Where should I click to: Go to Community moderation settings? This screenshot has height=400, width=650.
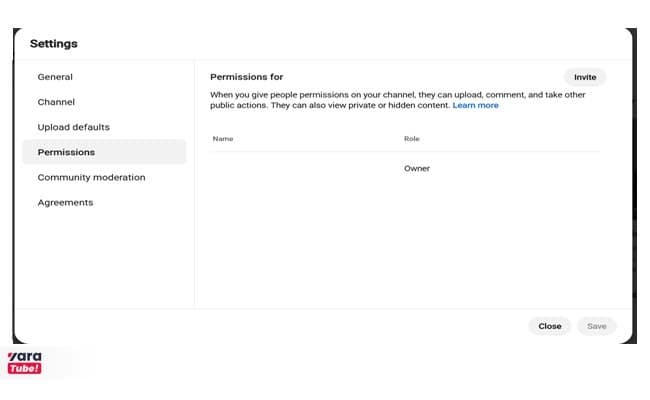coord(91,177)
